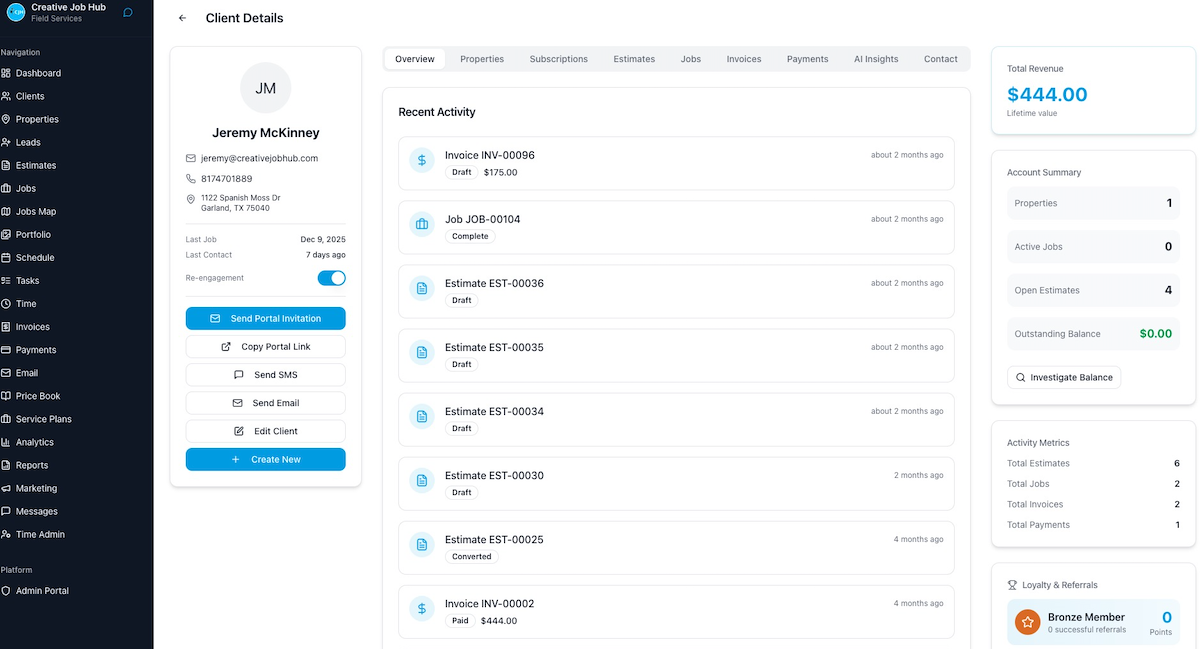Click the dollar icon on Invoice INV-00096
This screenshot has height=649, width=1200.
coord(420,160)
